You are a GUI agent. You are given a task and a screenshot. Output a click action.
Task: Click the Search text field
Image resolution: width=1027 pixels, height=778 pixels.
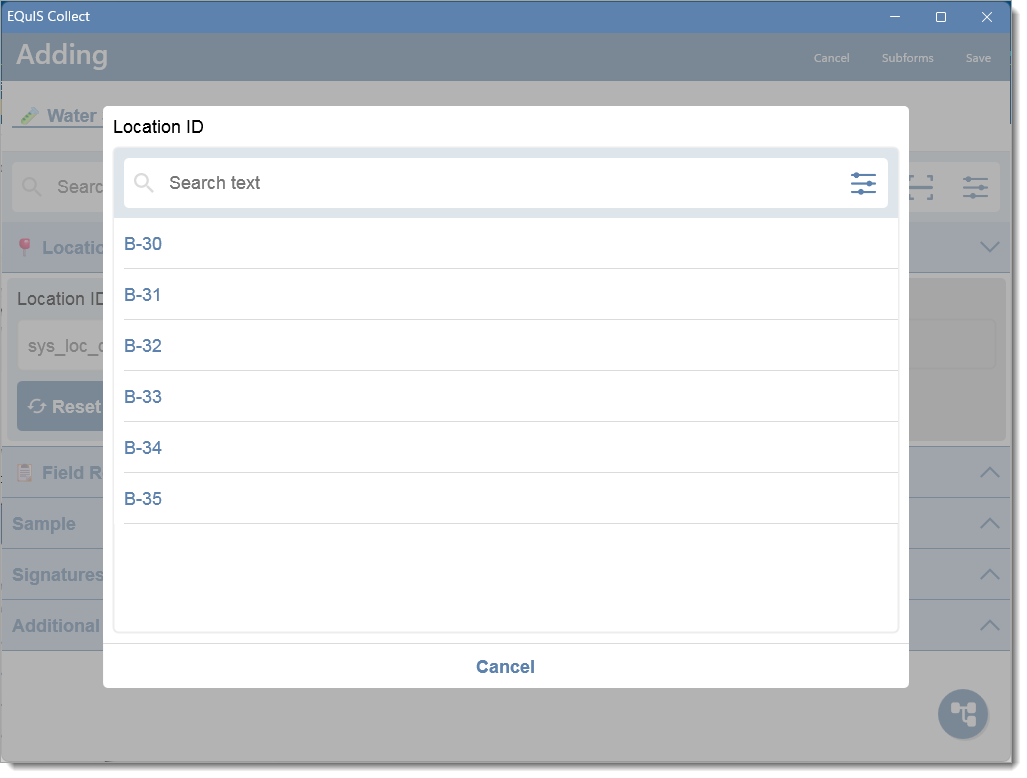click(x=506, y=183)
